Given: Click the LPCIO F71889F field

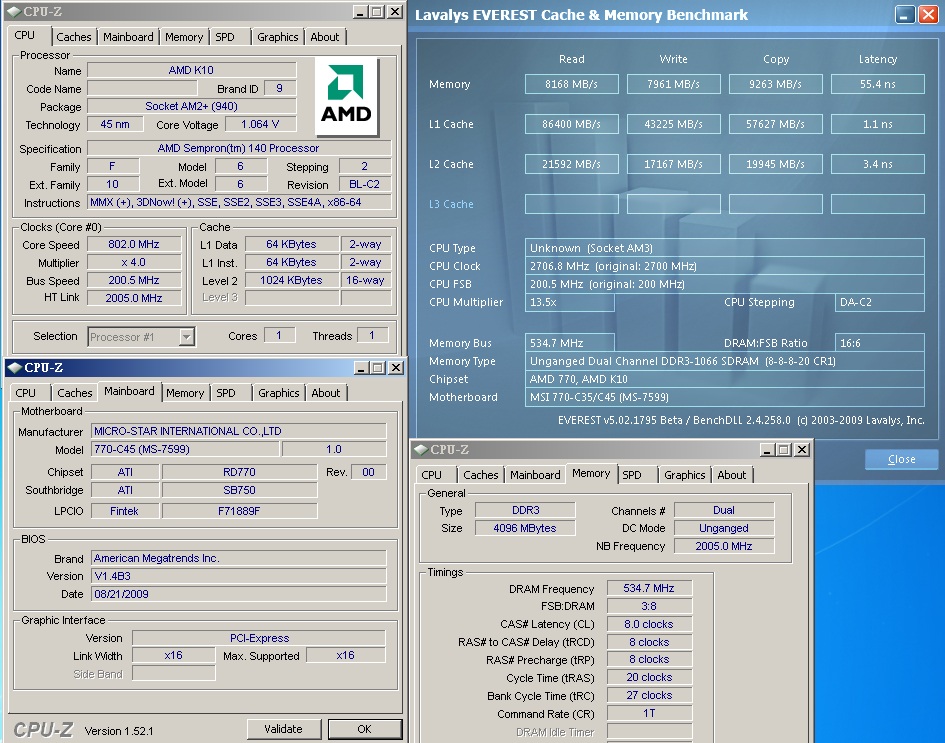Looking at the screenshot, I should click(239, 511).
